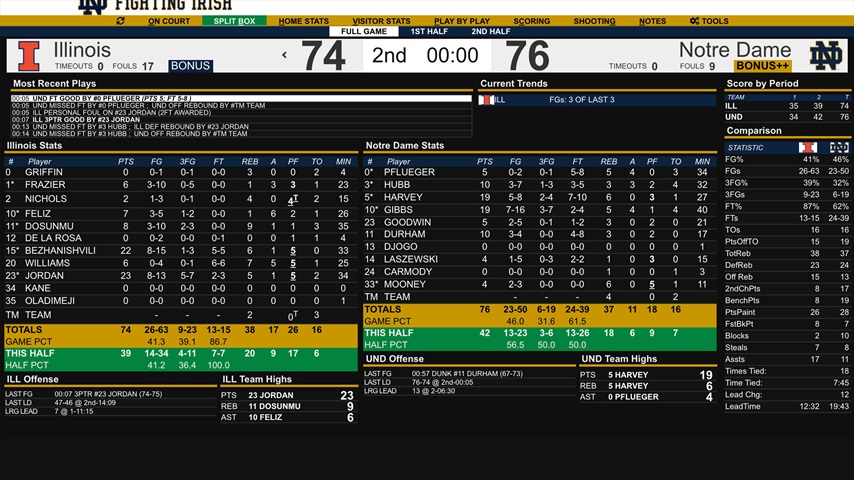
Task: Click the Notre Dame logo in the scoreboard
Action: (x=826, y=55)
